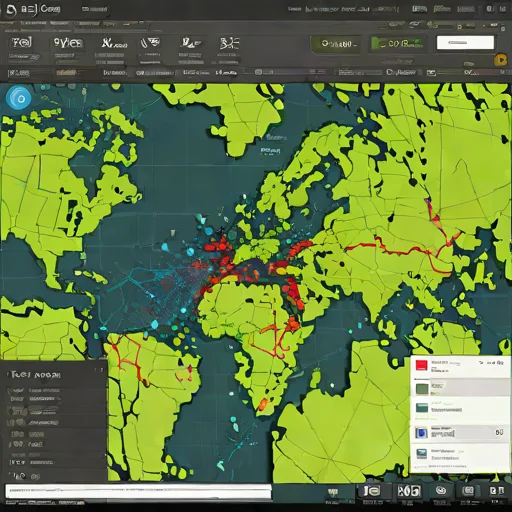This screenshot has height=512, width=512.
Task: Select the teal swatch legend row
Action: 460,409
